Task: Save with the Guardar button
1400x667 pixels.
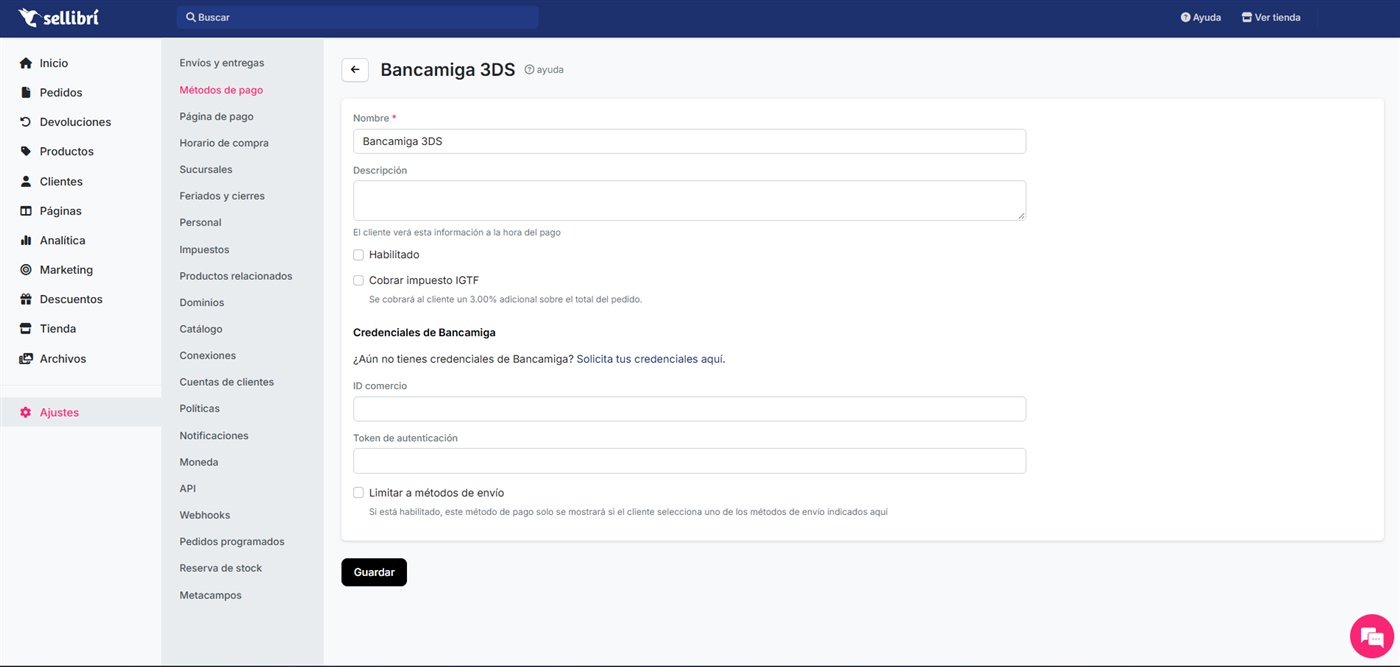Action: pyautogui.click(x=374, y=572)
